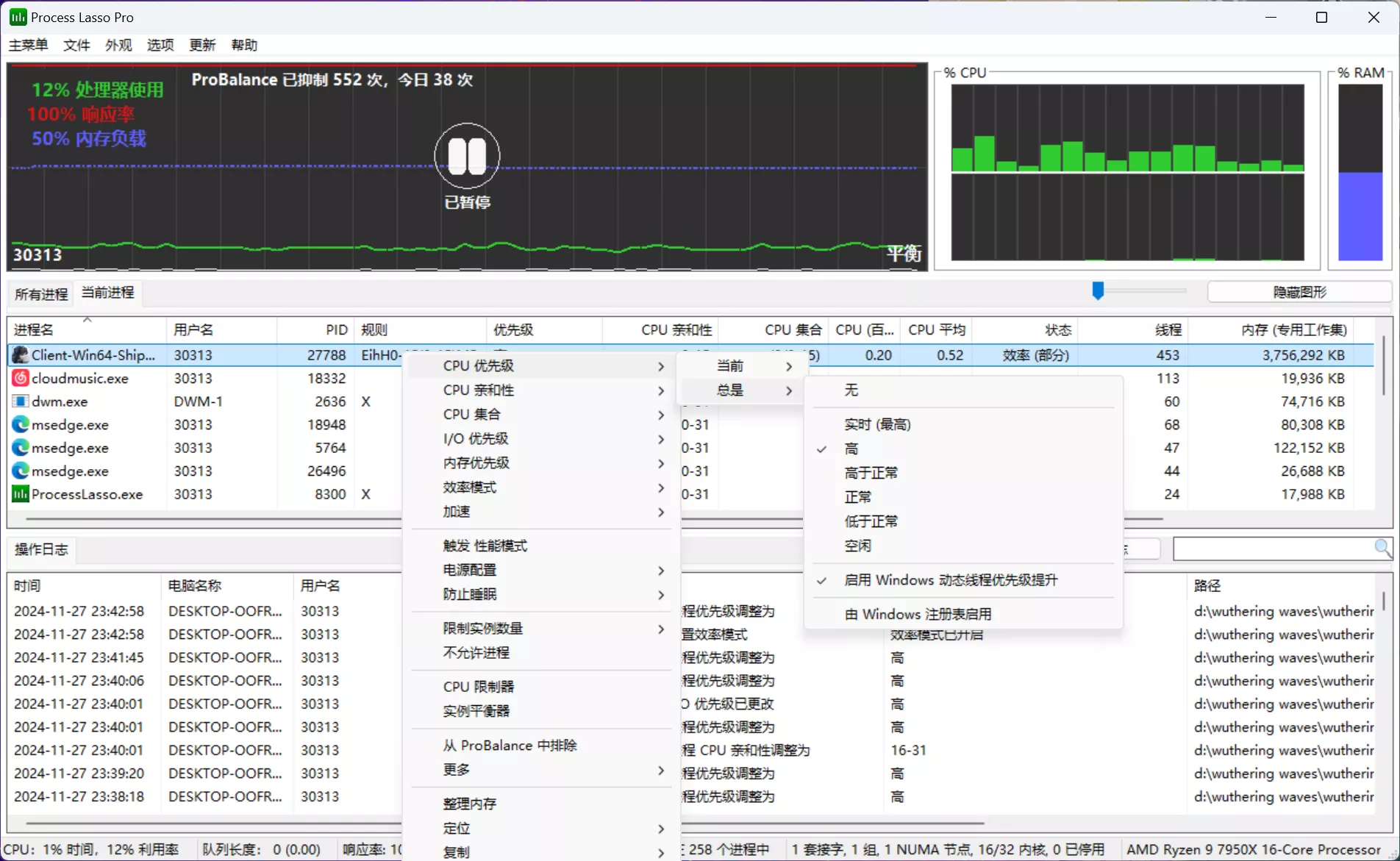The image size is (1400, 861).
Task: Toggle Windows dynamic thread priority boost option
Action: 950,580
